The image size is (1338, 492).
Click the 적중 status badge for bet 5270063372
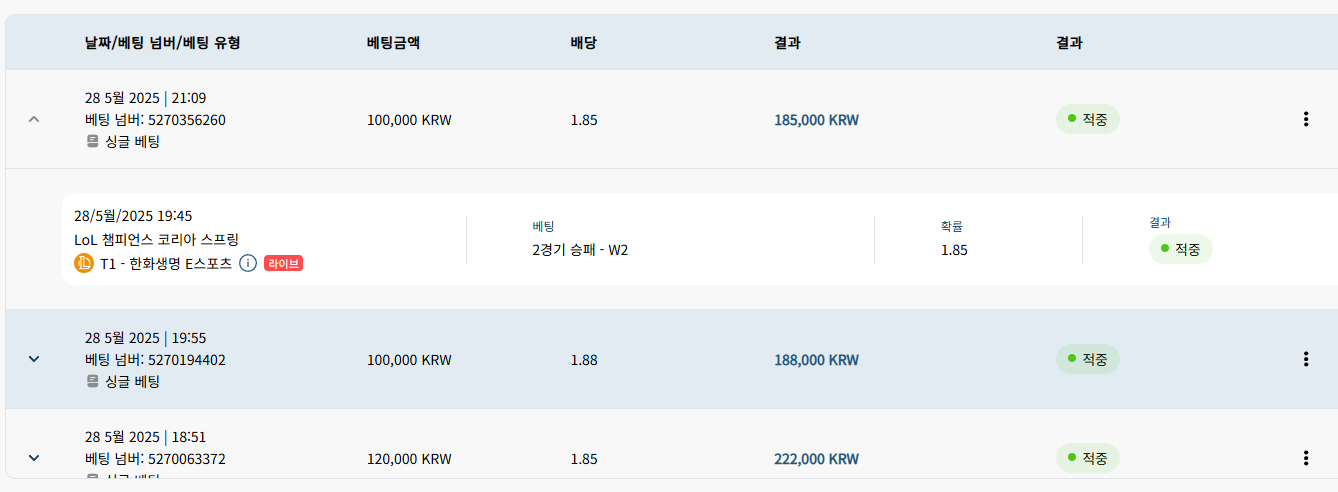1088,458
